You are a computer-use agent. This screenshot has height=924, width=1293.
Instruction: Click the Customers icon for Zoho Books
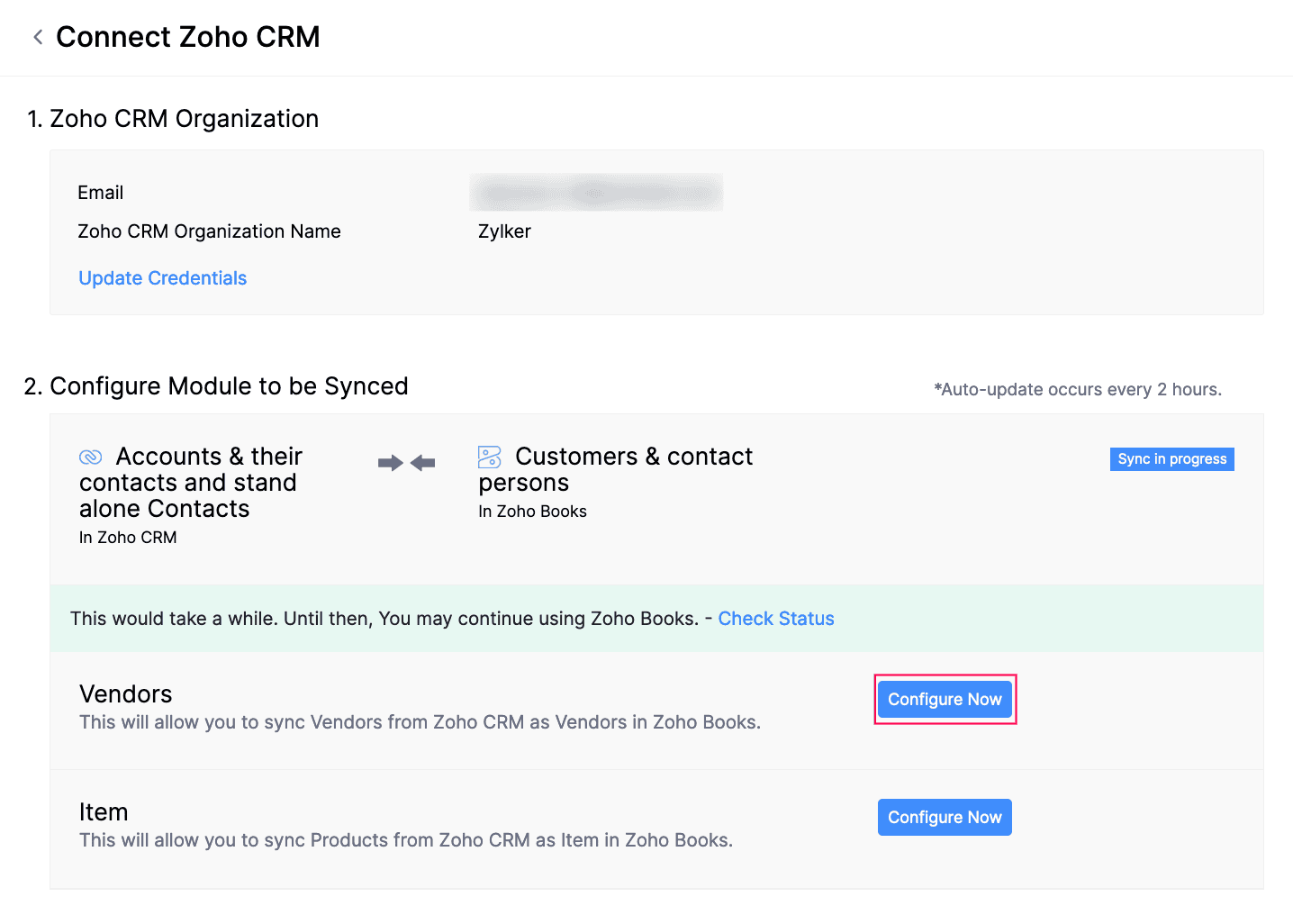tap(490, 457)
